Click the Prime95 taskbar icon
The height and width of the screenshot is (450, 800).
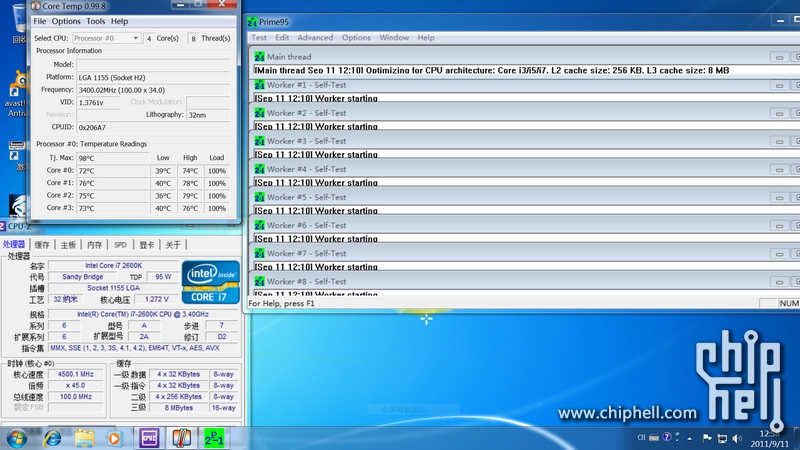coord(213,437)
